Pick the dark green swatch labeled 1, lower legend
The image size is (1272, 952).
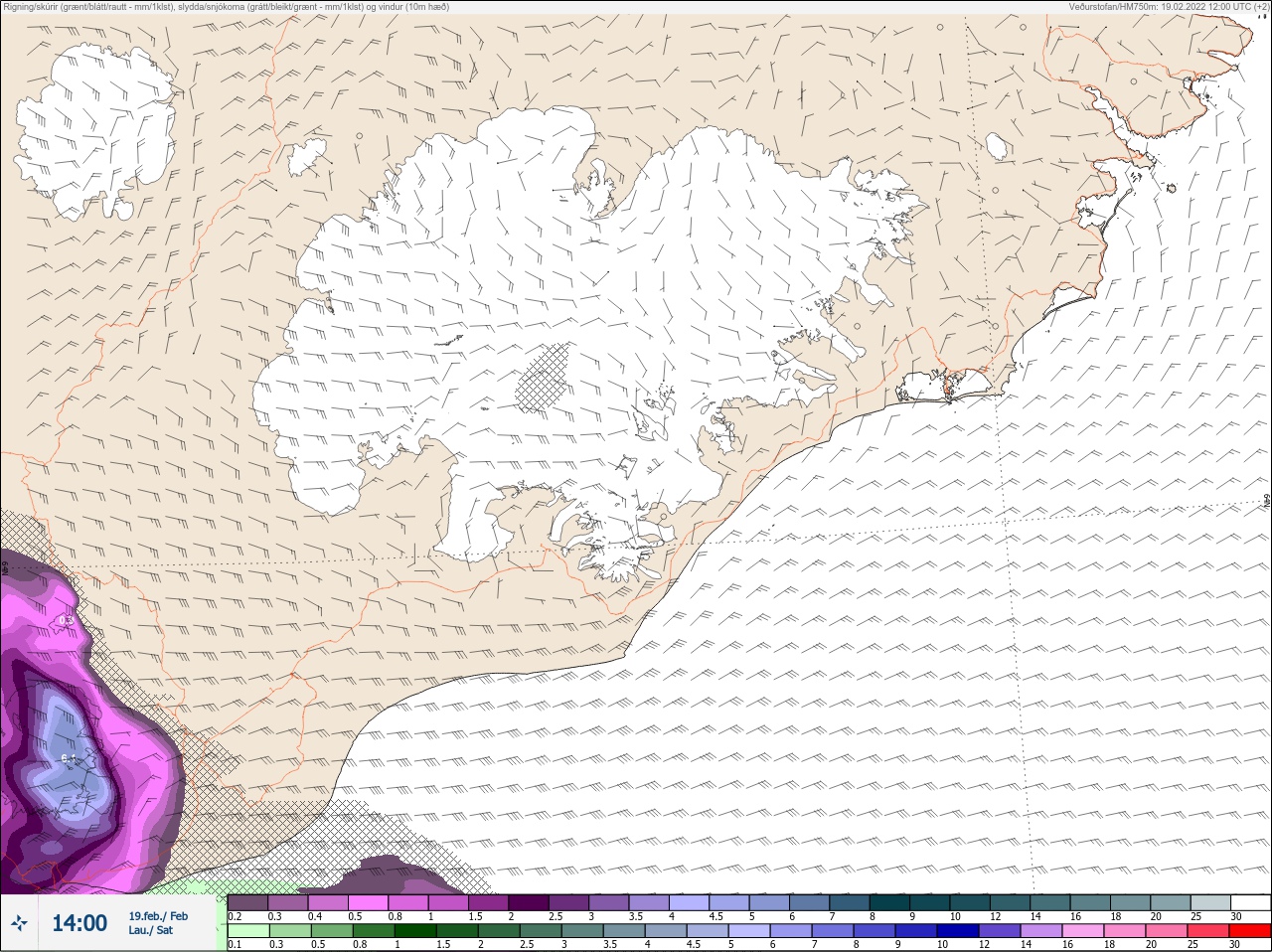click(x=416, y=931)
